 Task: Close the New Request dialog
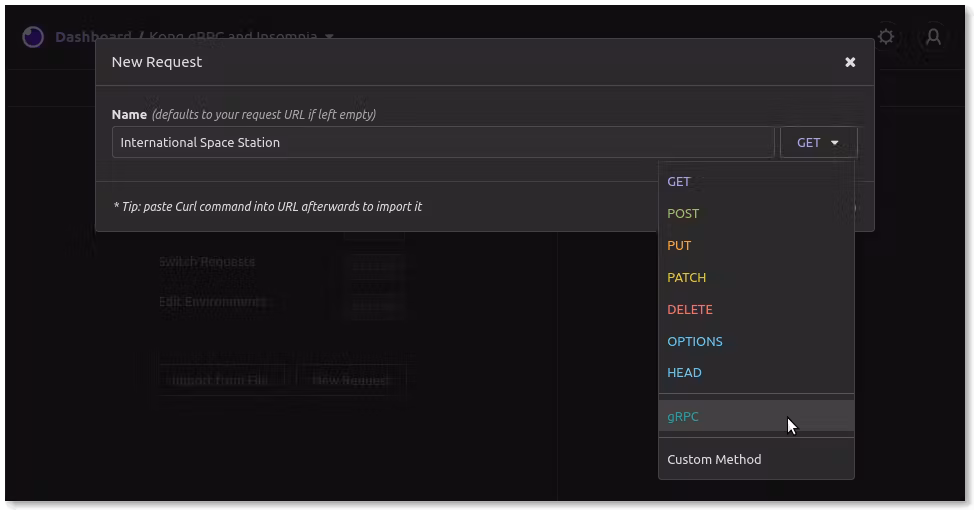850,62
